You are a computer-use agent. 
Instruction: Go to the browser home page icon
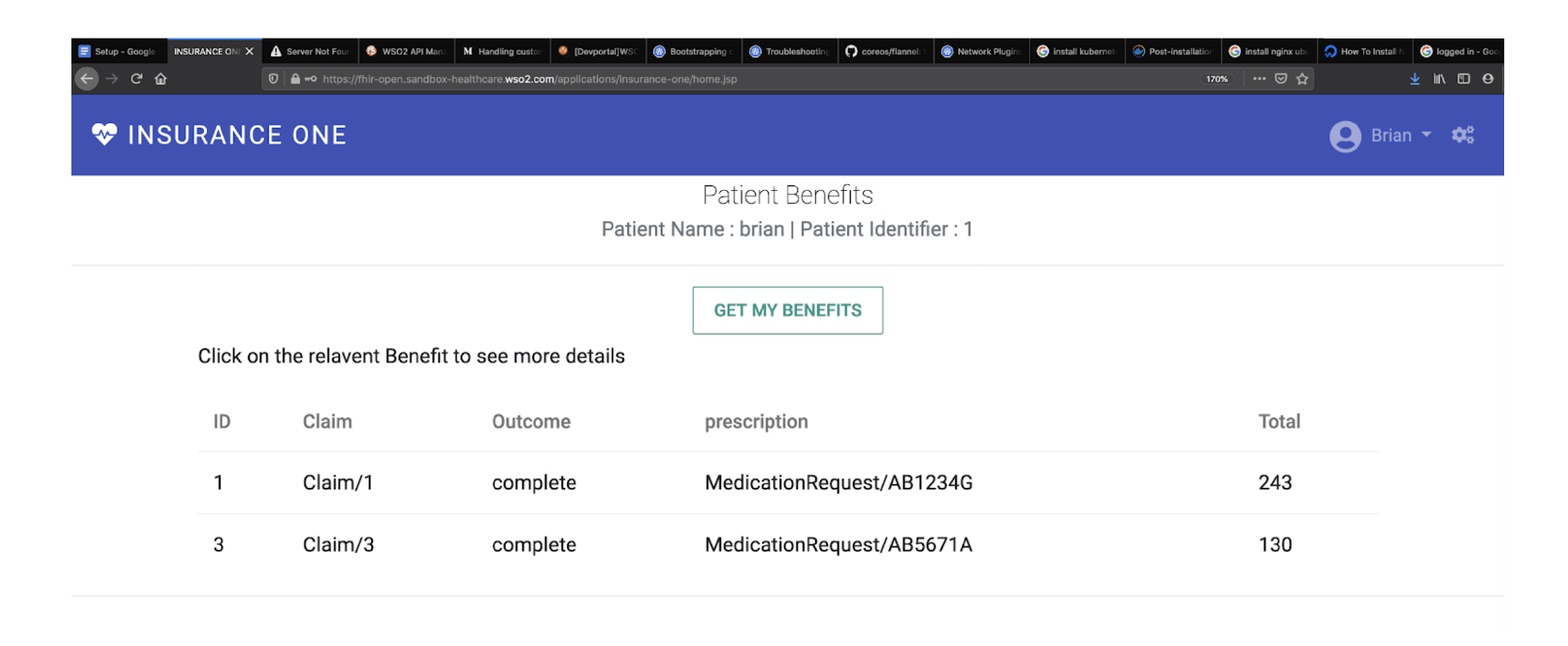click(161, 79)
